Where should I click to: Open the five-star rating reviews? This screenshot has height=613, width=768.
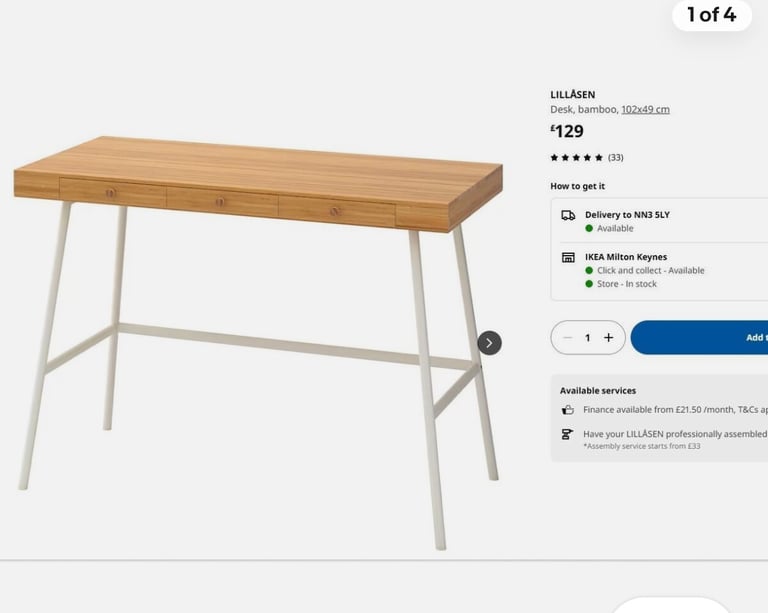point(576,158)
